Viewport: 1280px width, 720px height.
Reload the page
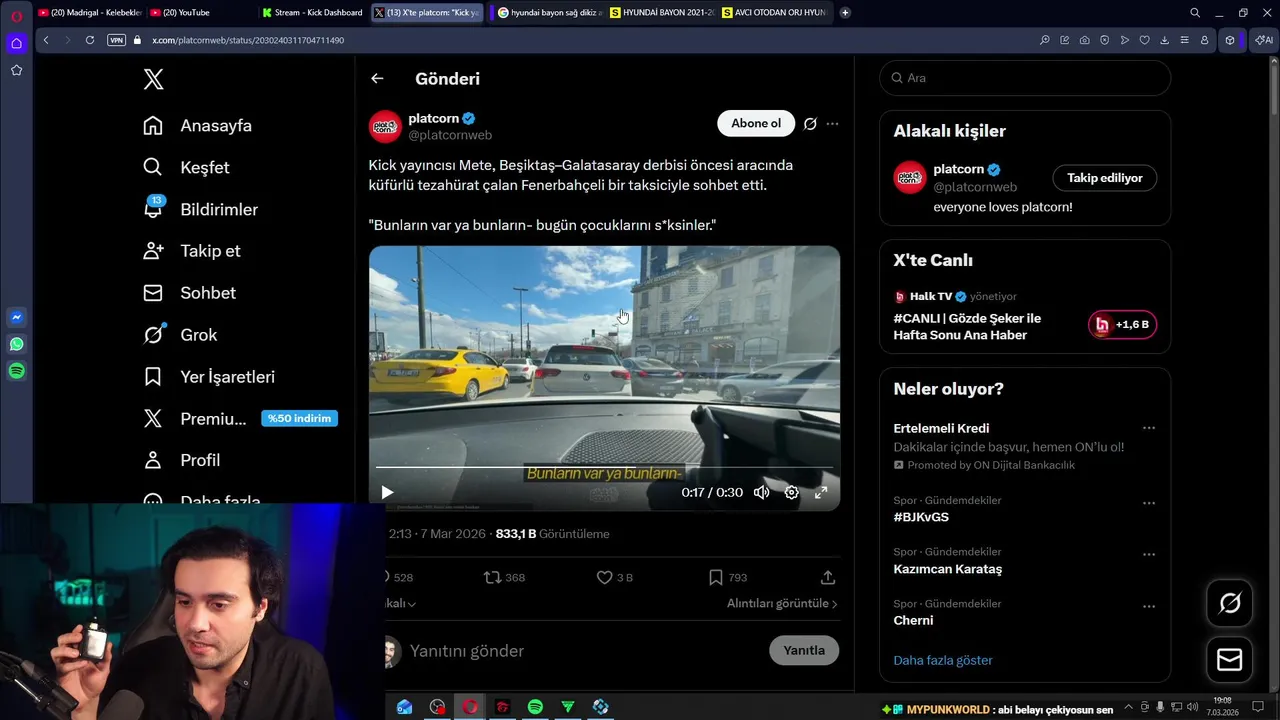tap(90, 40)
